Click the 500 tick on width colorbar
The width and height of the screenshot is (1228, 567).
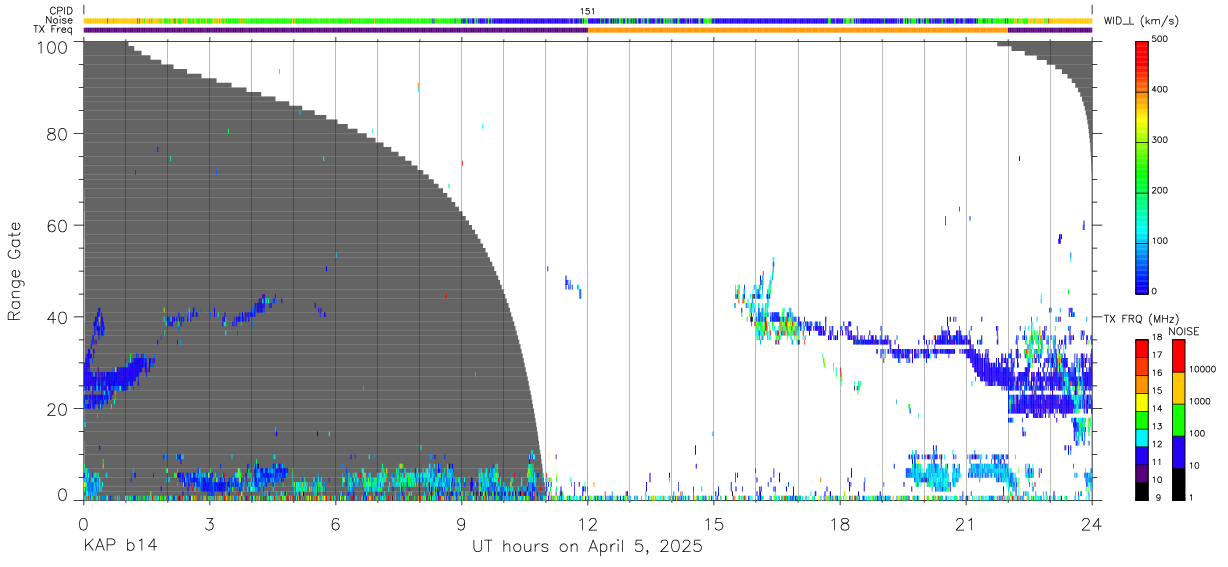click(1161, 40)
